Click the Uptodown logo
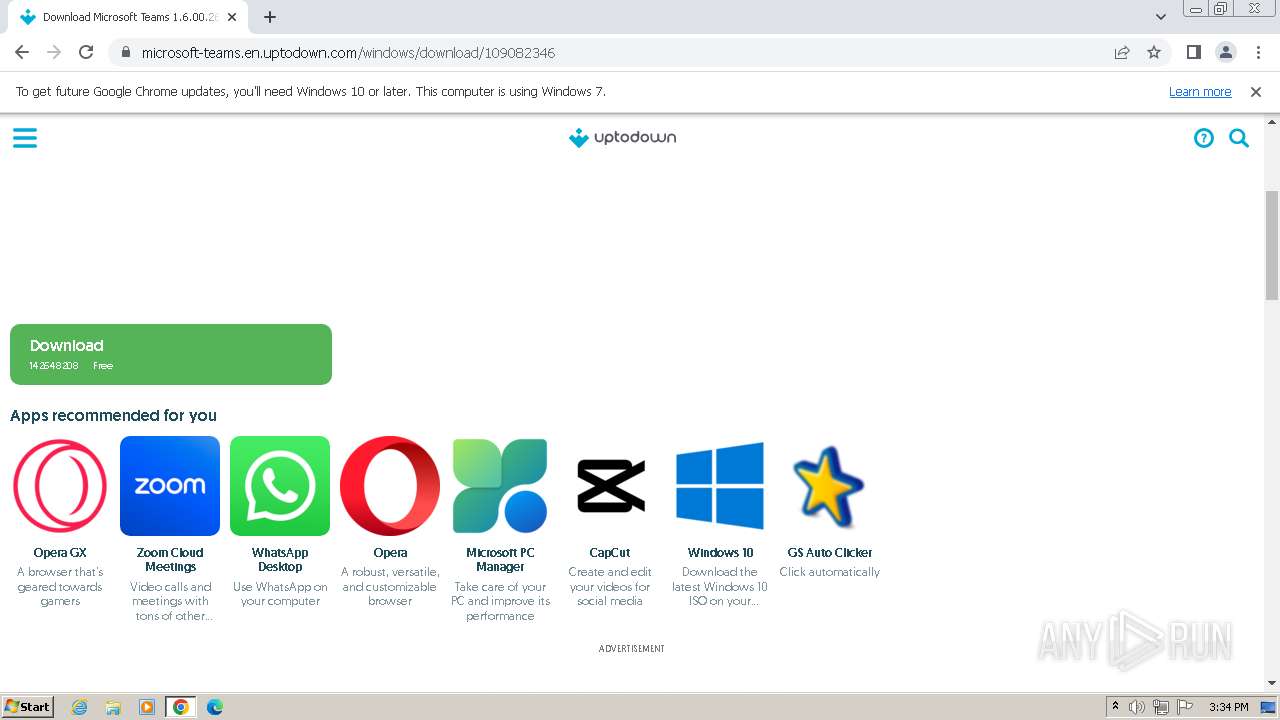This screenshot has width=1280, height=720. [622, 138]
